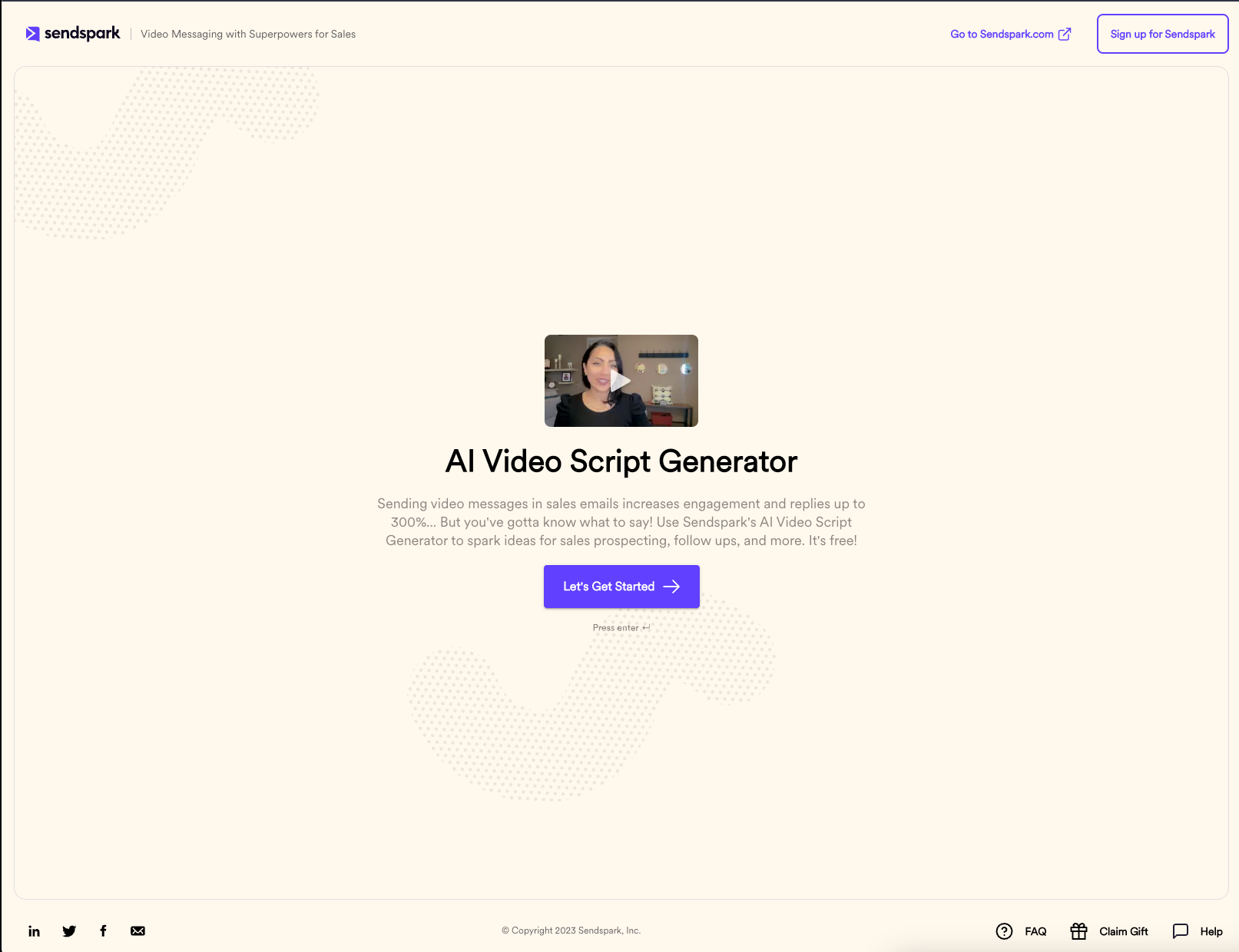This screenshot has height=952, width=1239.
Task: Click the Press enter hint text
Action: (621, 627)
